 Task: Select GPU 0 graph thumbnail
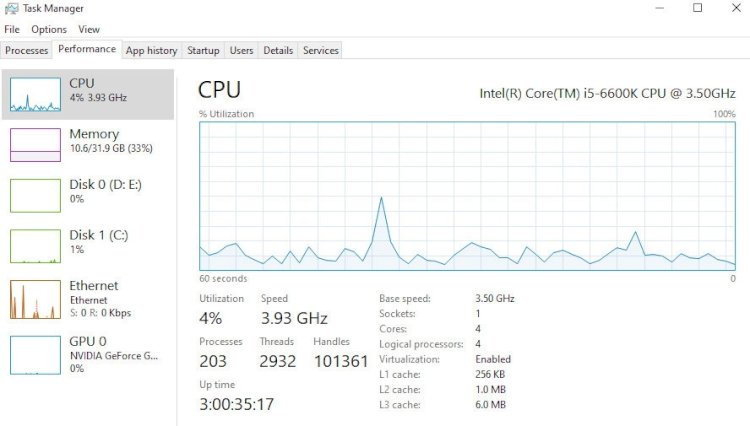(35, 355)
